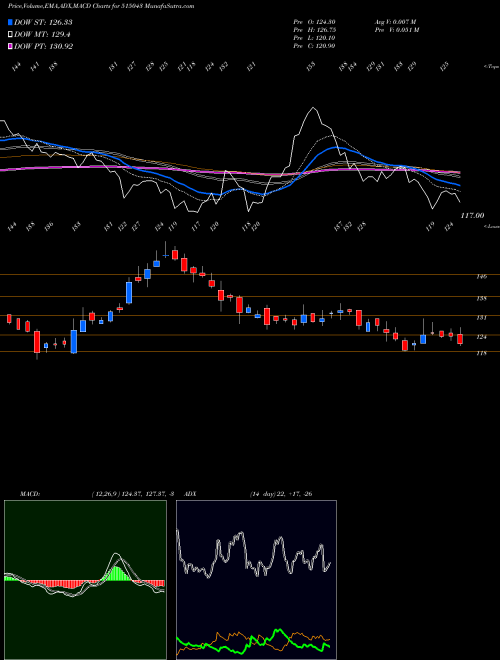
Task: Click the white DOW MT legend swatch
Action: pyautogui.click(x=10, y=35)
